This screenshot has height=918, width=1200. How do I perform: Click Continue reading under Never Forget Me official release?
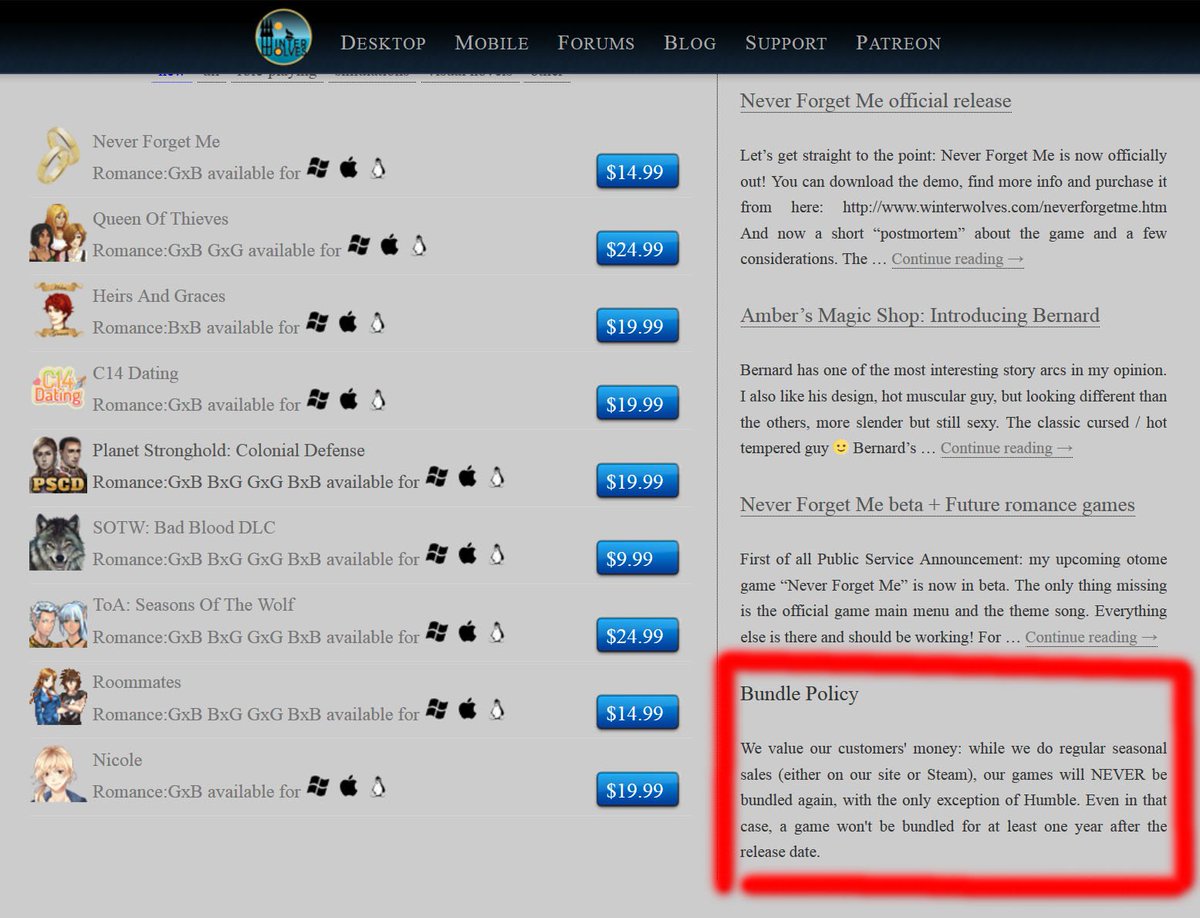[958, 259]
